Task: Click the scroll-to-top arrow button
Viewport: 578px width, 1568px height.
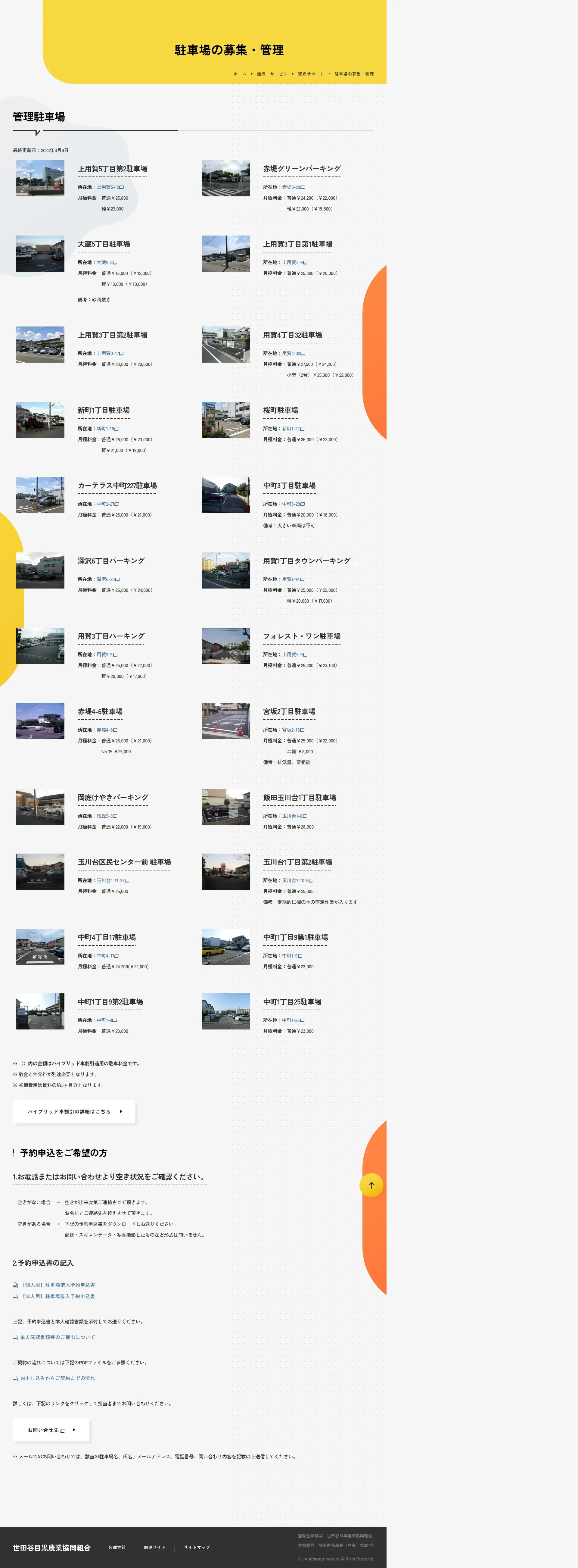Action: click(371, 1185)
